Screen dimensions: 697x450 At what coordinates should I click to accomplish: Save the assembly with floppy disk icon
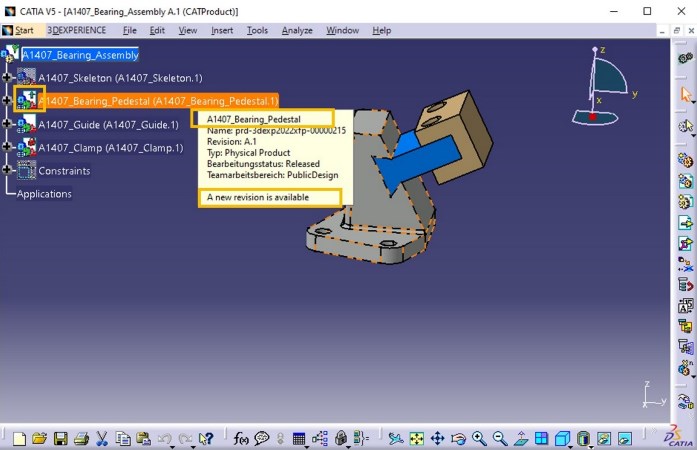(x=60, y=439)
